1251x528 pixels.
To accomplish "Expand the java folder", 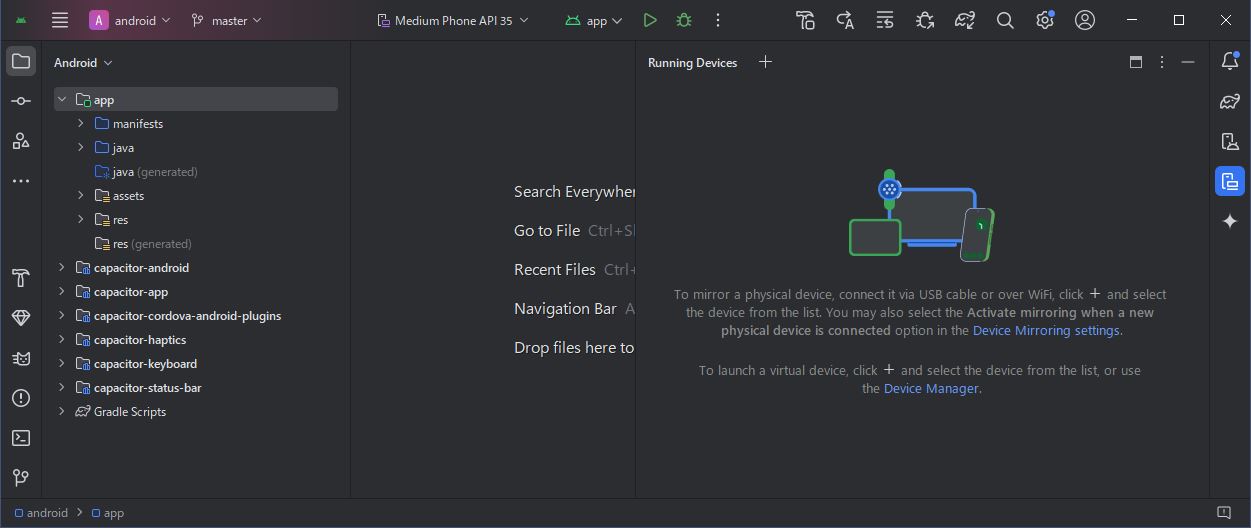I will click(x=81, y=147).
